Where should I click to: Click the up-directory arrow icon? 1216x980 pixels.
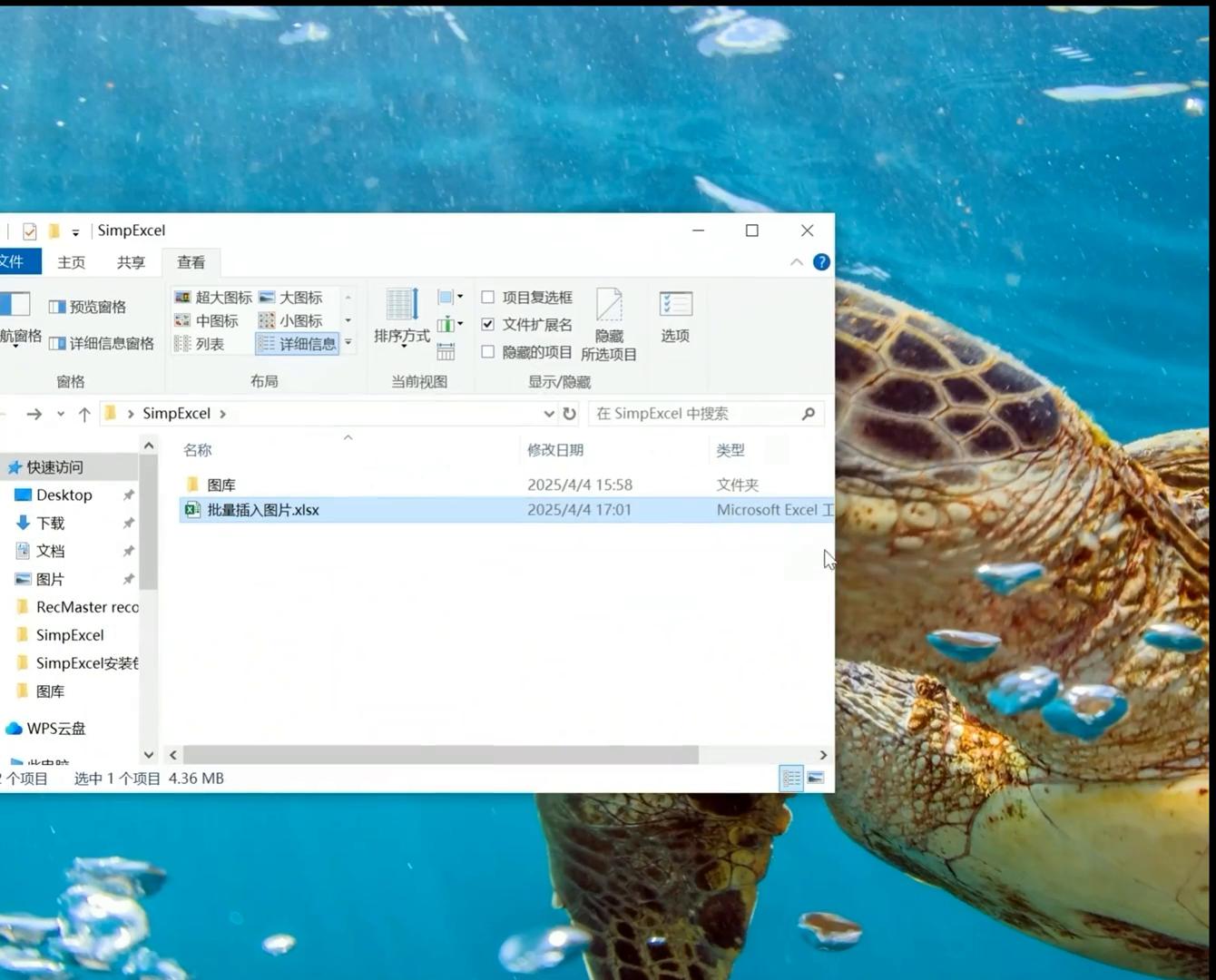pyautogui.click(x=84, y=414)
